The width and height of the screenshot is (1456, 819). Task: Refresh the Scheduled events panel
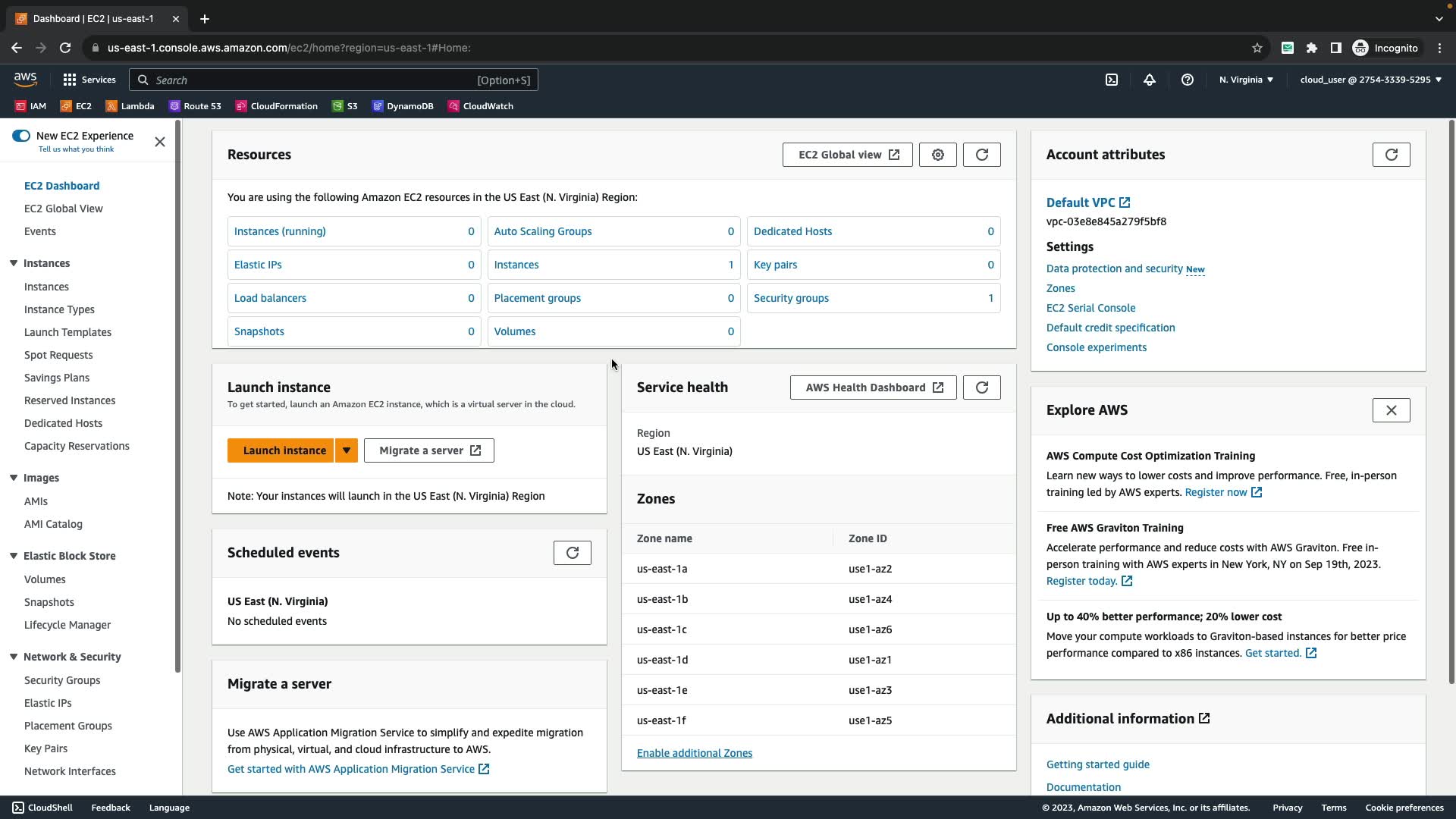(x=573, y=553)
